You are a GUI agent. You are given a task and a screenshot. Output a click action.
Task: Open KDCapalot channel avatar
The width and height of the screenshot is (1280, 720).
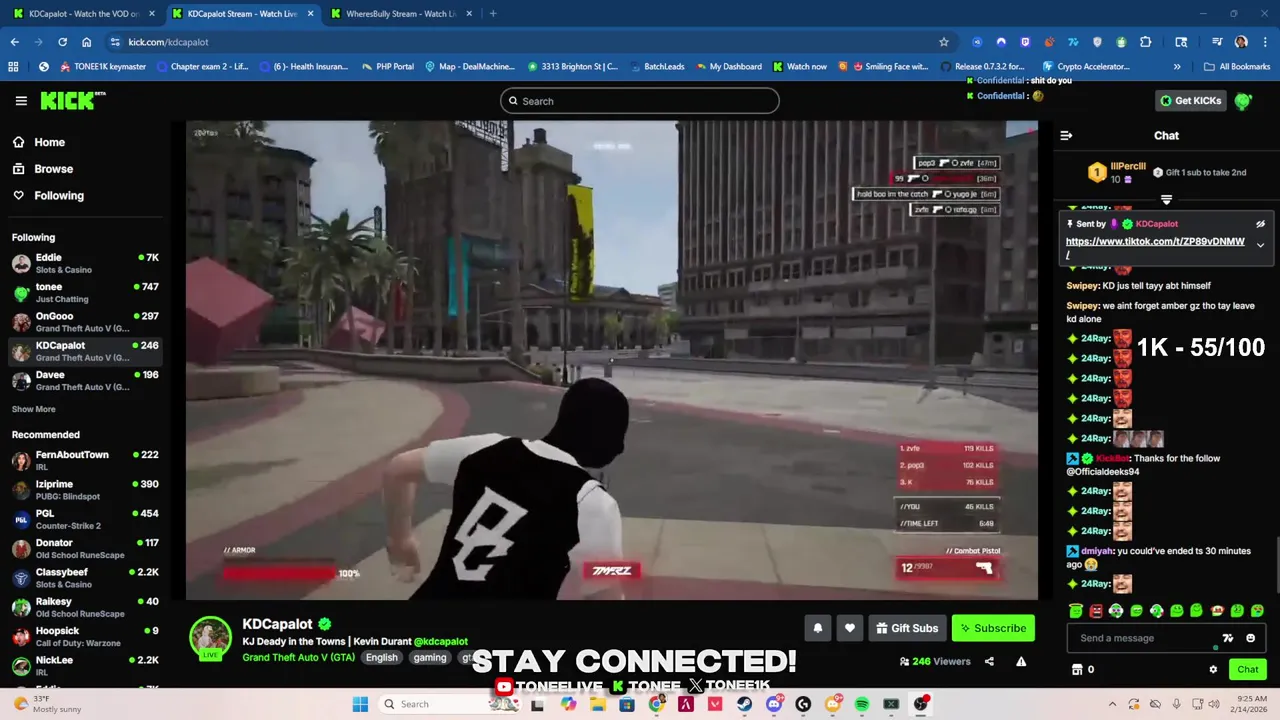(x=210, y=638)
